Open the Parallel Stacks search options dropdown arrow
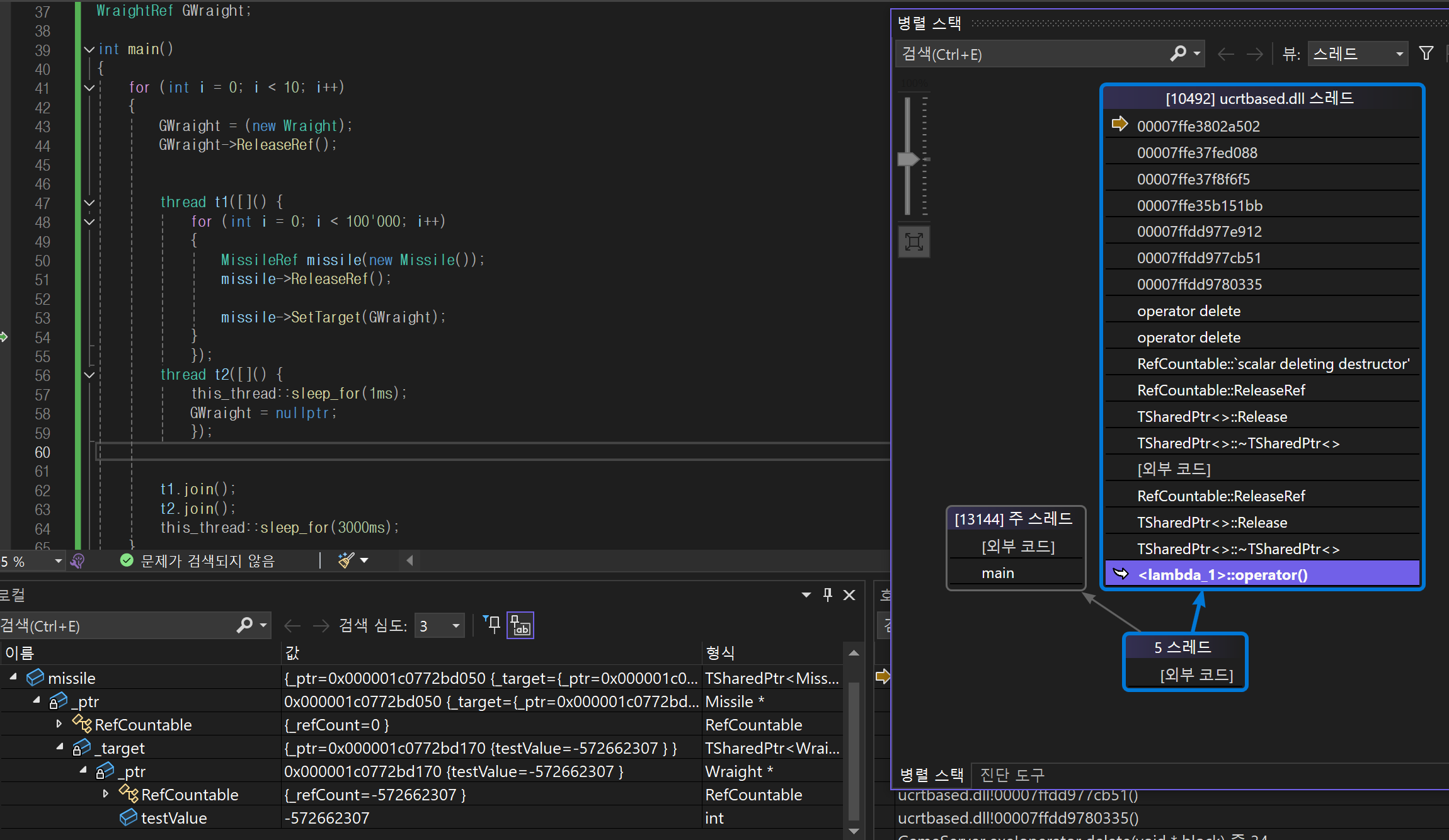Viewport: 1449px width, 840px height. [x=1197, y=54]
